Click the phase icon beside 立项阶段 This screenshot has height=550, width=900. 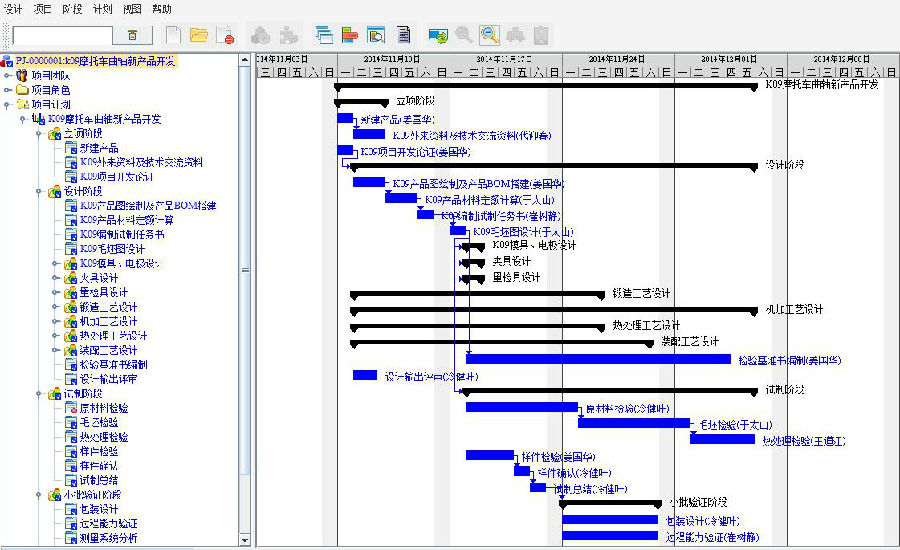click(55, 133)
